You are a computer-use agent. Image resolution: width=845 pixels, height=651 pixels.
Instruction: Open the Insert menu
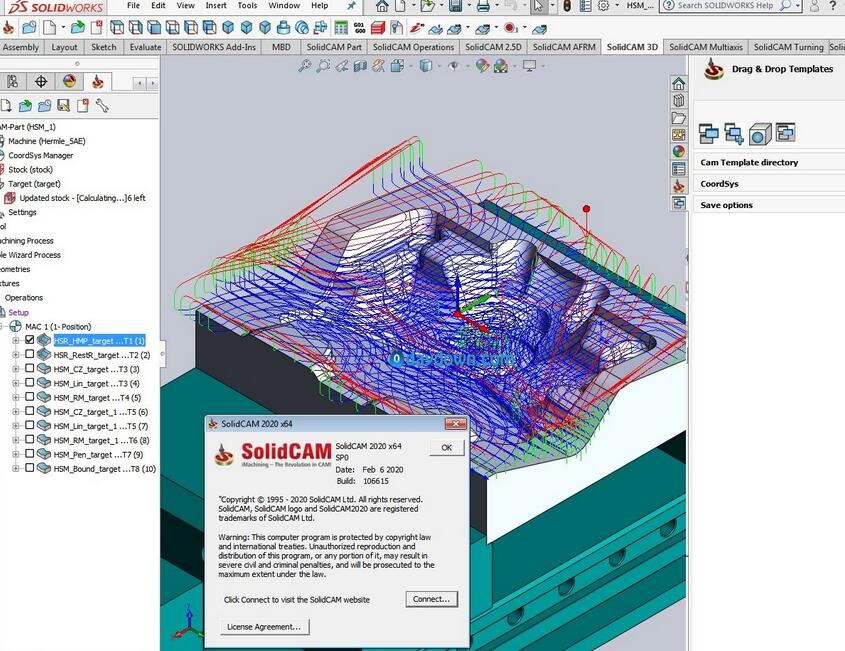coord(216,5)
